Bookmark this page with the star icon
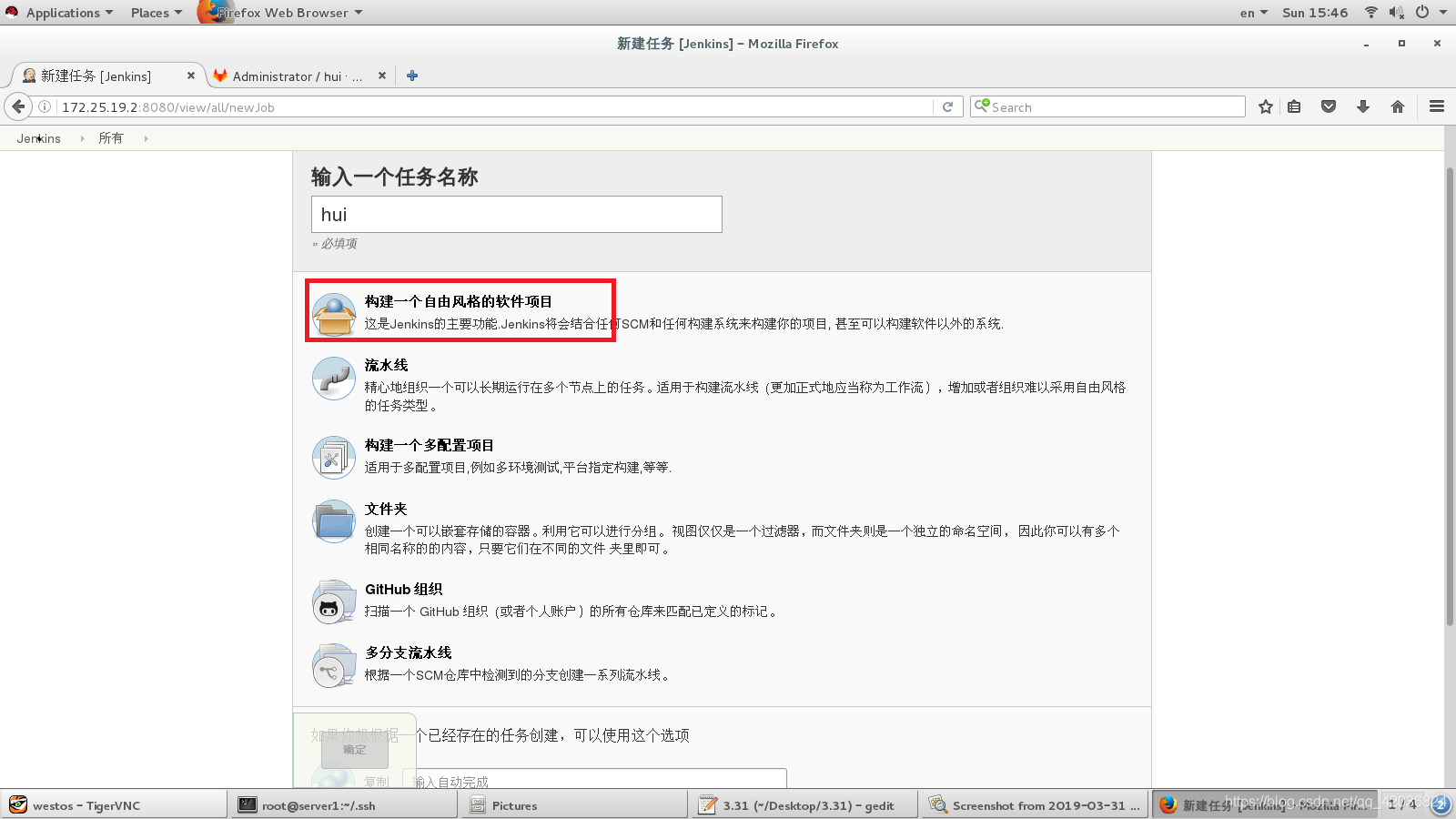1456x819 pixels. tap(1266, 106)
